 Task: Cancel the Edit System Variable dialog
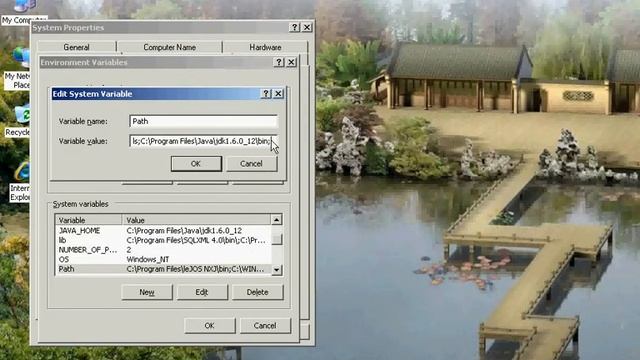251,164
